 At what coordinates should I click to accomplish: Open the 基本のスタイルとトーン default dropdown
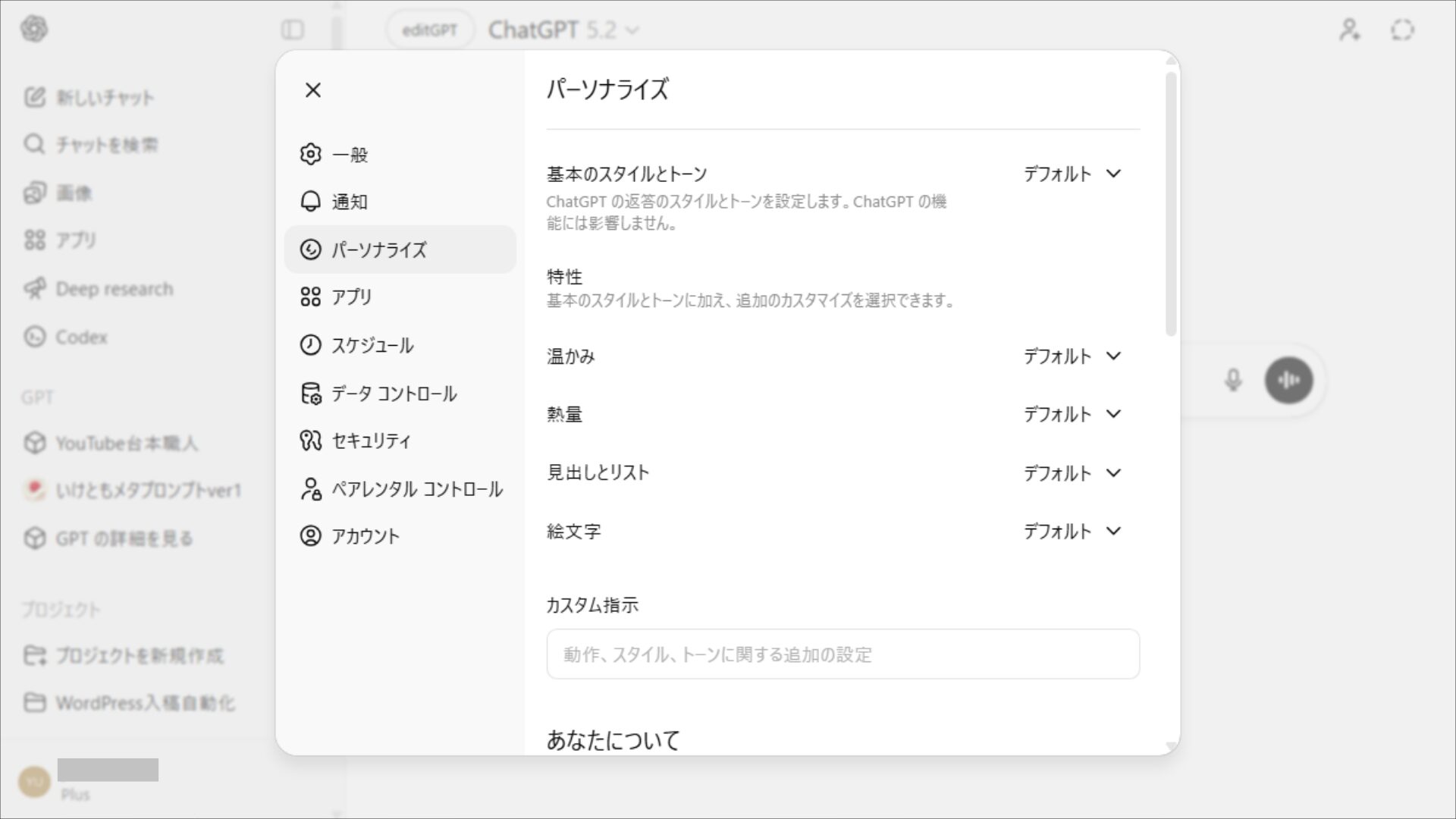click(x=1072, y=174)
